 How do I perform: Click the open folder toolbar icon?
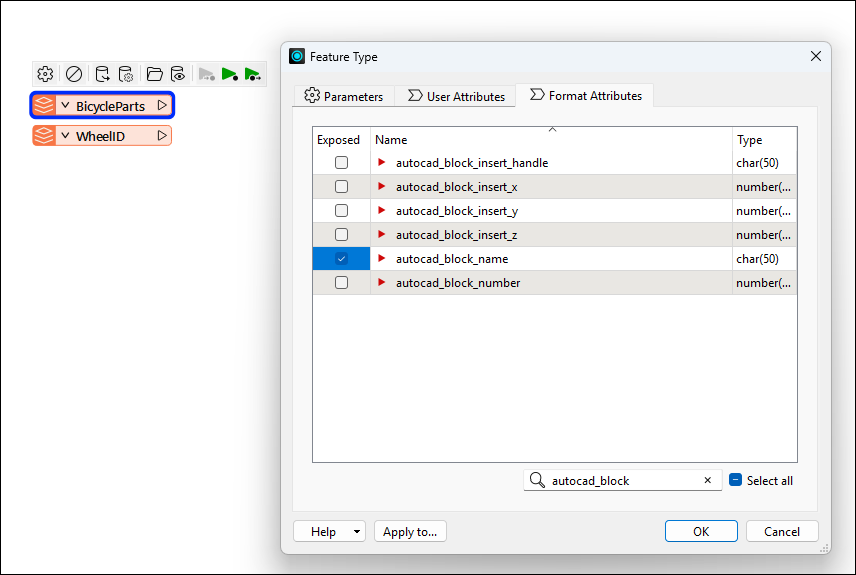point(154,74)
